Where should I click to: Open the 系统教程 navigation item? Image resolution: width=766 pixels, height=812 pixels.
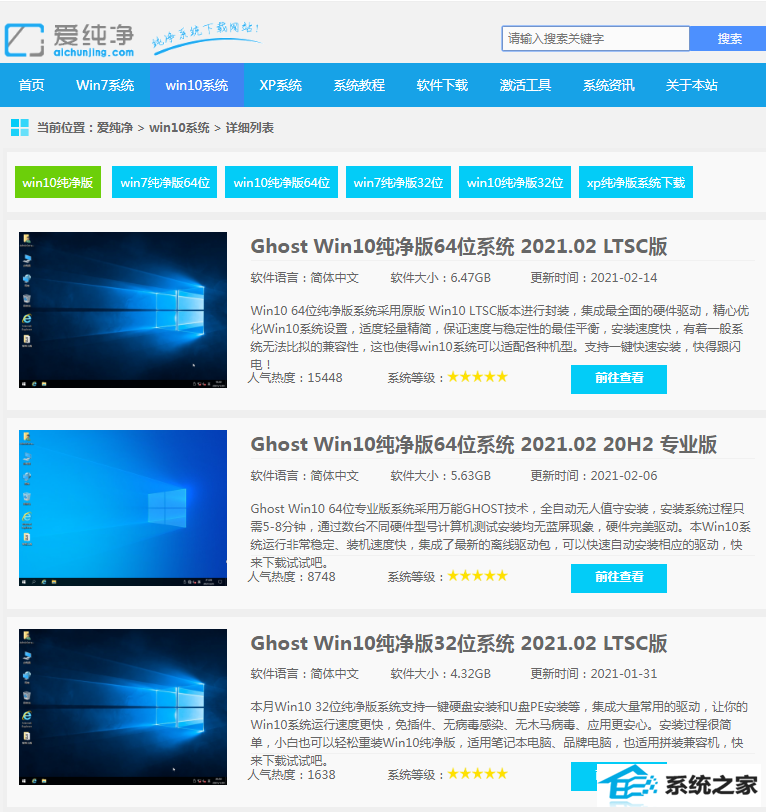point(359,85)
